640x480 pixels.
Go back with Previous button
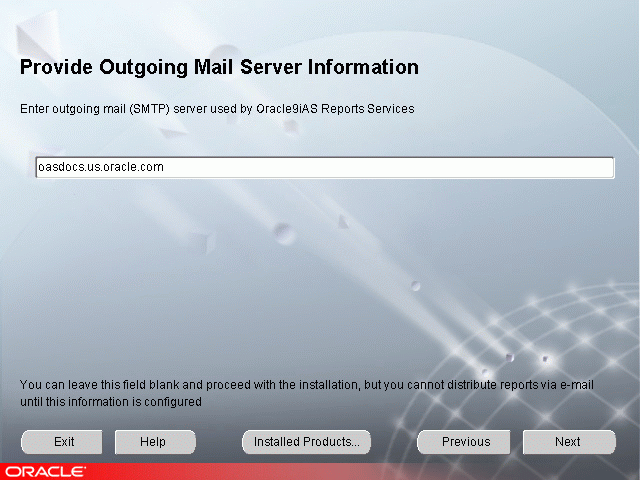464,442
